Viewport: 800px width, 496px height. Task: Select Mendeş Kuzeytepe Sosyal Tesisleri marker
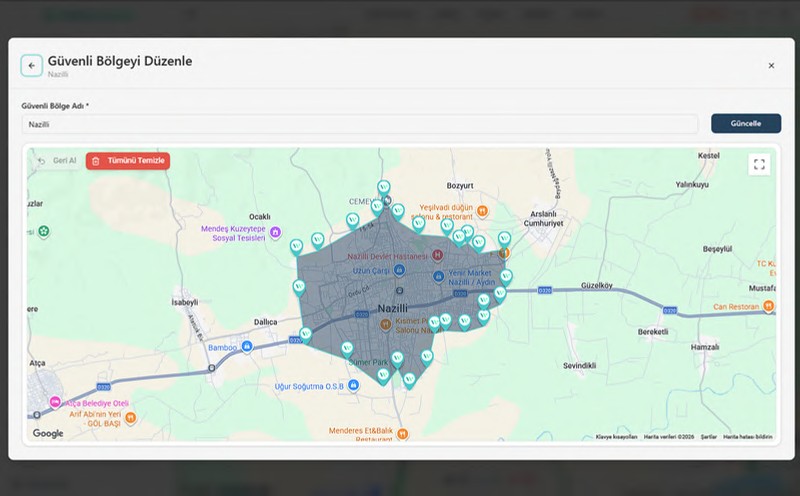click(276, 232)
